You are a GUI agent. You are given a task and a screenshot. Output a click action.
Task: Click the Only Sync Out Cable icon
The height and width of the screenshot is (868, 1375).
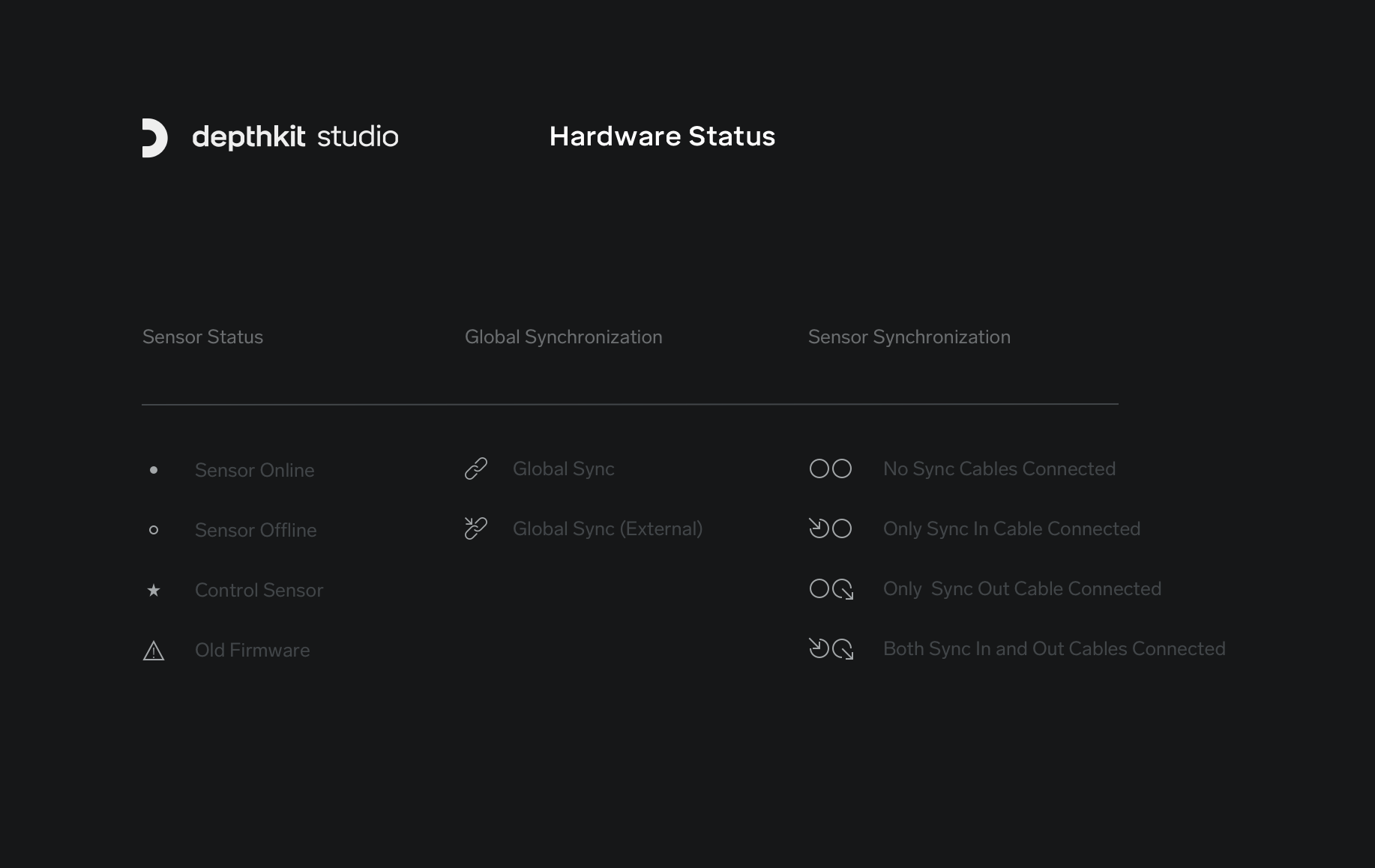click(831, 589)
